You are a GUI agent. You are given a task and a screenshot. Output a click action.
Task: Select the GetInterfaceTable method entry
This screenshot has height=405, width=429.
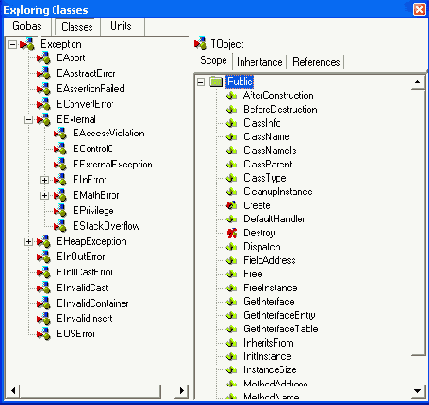(x=281, y=329)
